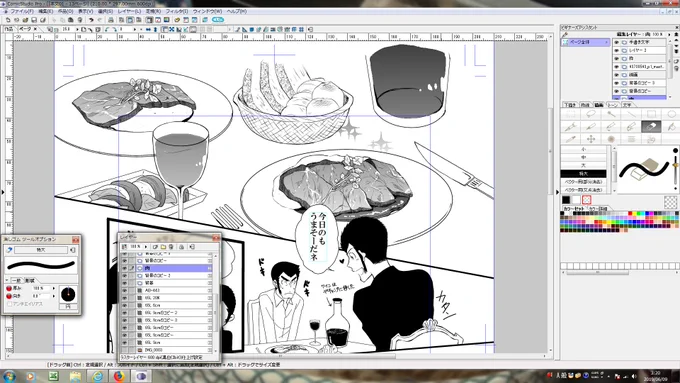
Task: Click the redo arrow in main toolbar
Action: [99, 20]
